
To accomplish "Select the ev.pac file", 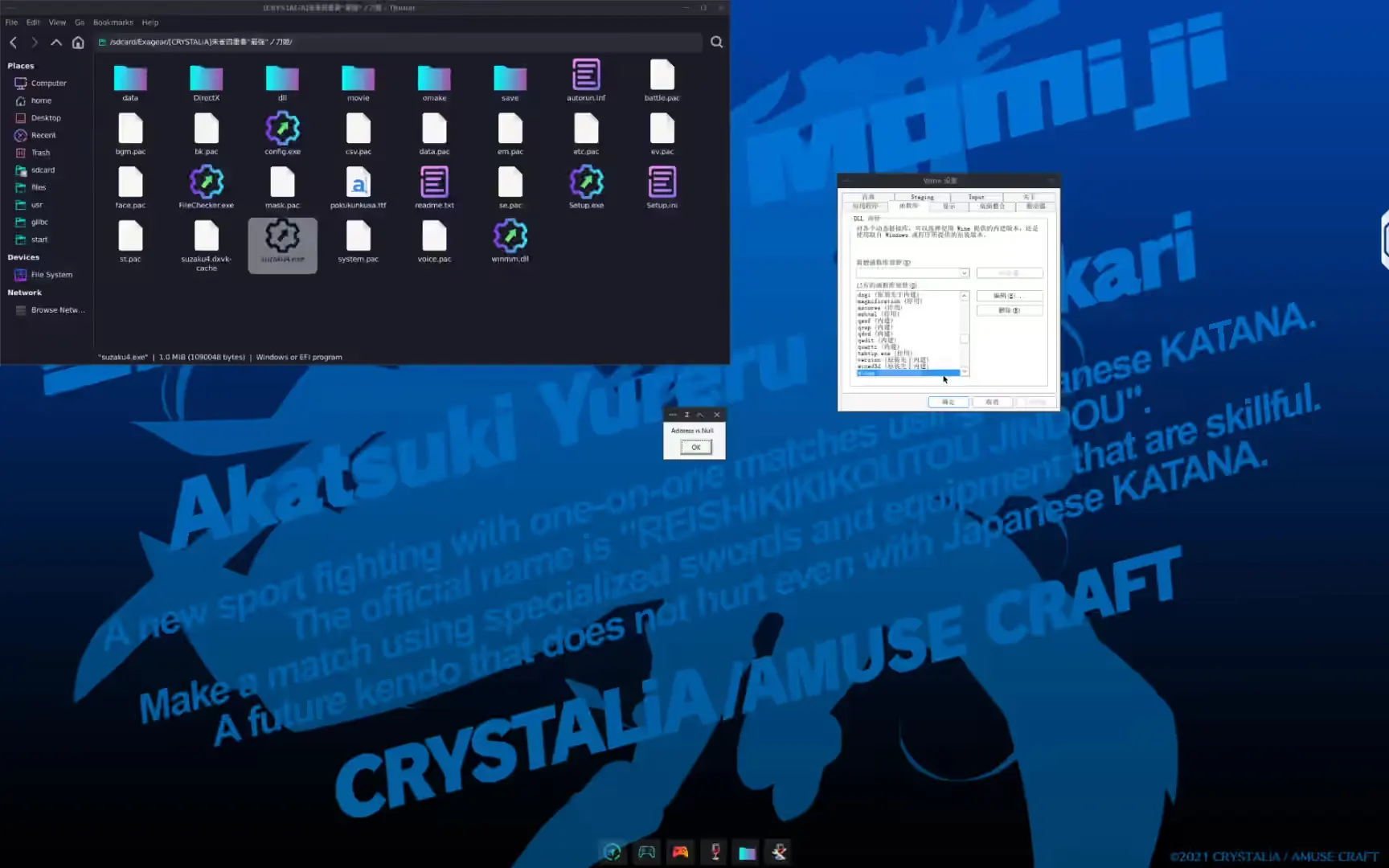I will coord(662,133).
